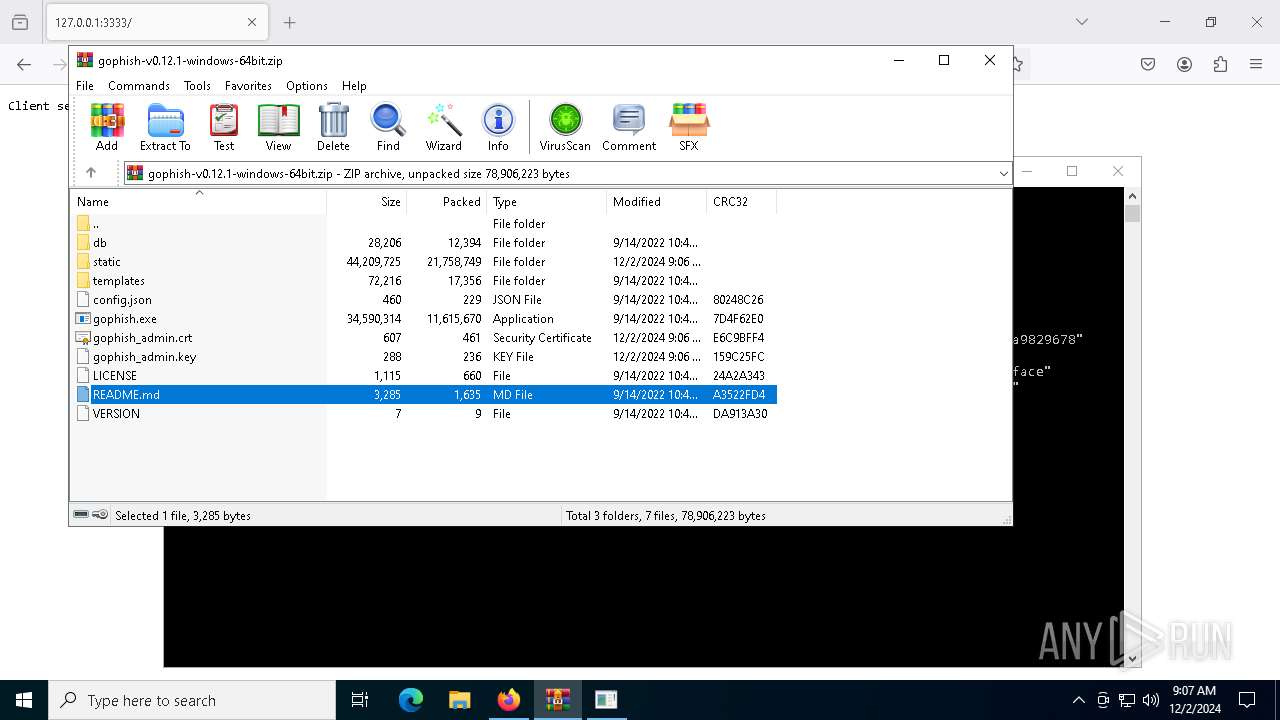Image resolution: width=1280 pixels, height=720 pixels.
Task: Open a new browser tab
Action: click(289, 22)
